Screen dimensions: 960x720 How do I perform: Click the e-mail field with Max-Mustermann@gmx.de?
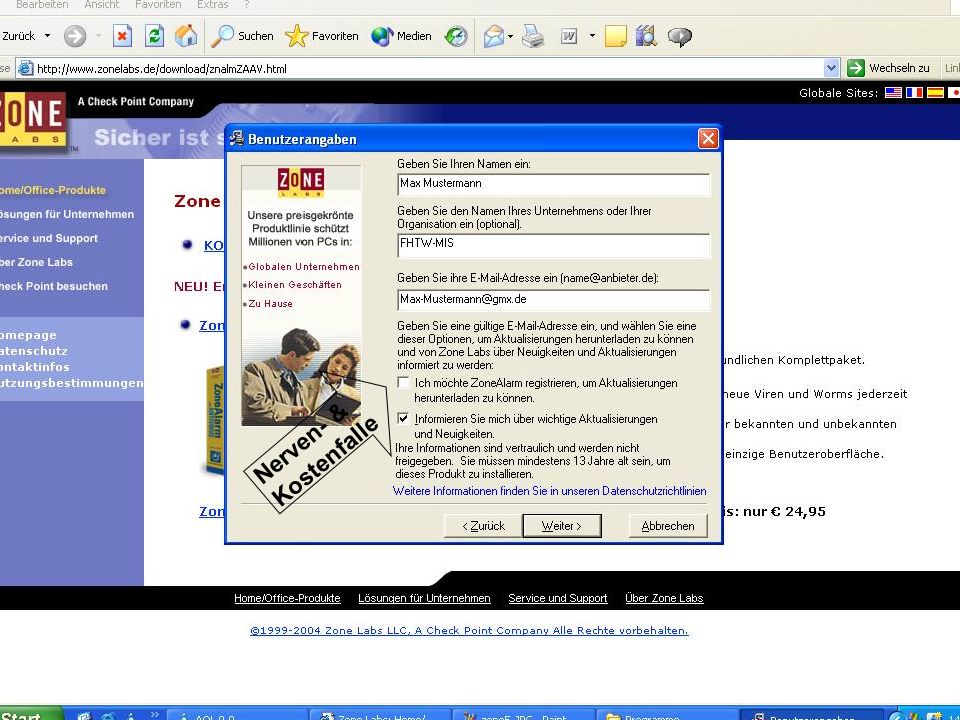553,299
